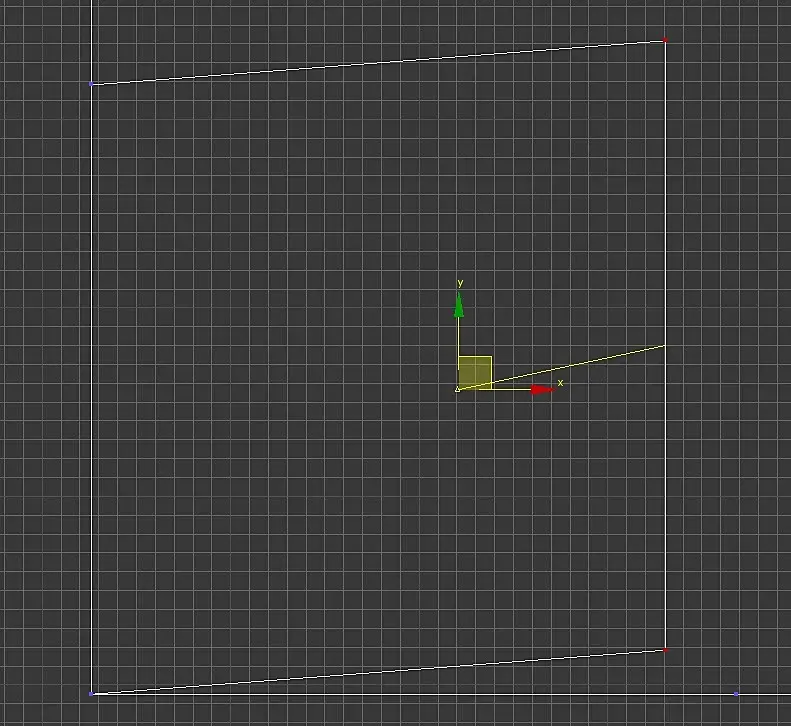Select the red vertex at lower-right of shape
Viewport: 791px width, 726px height.
coord(665,650)
